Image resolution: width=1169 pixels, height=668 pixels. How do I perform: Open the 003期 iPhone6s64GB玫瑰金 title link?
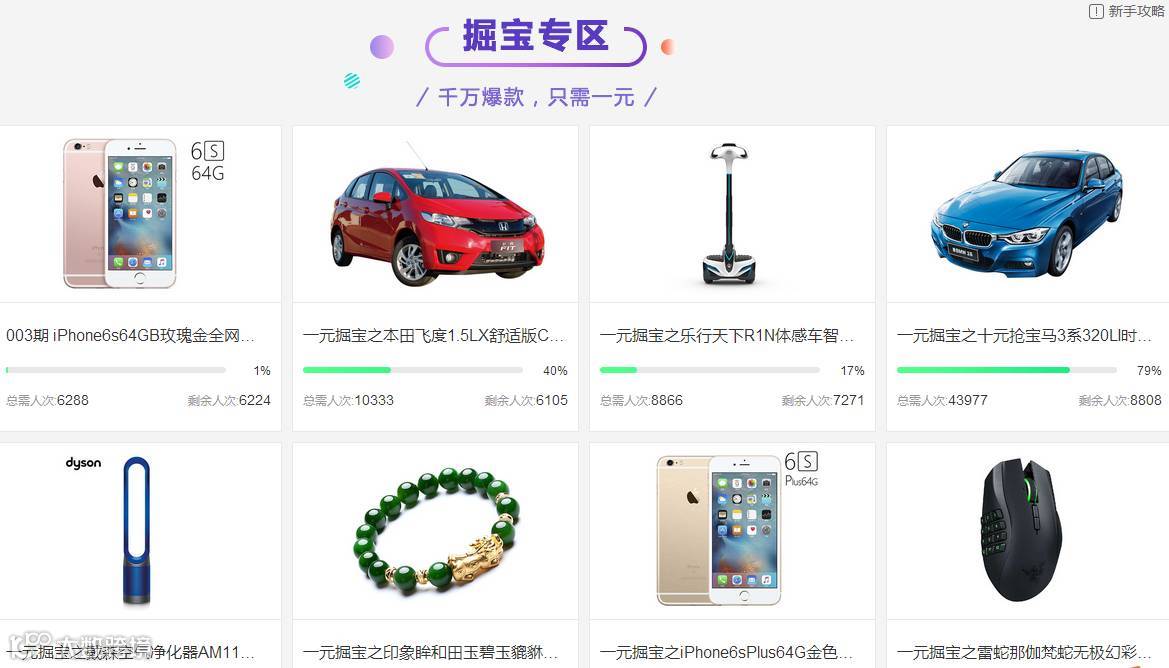tap(130, 335)
